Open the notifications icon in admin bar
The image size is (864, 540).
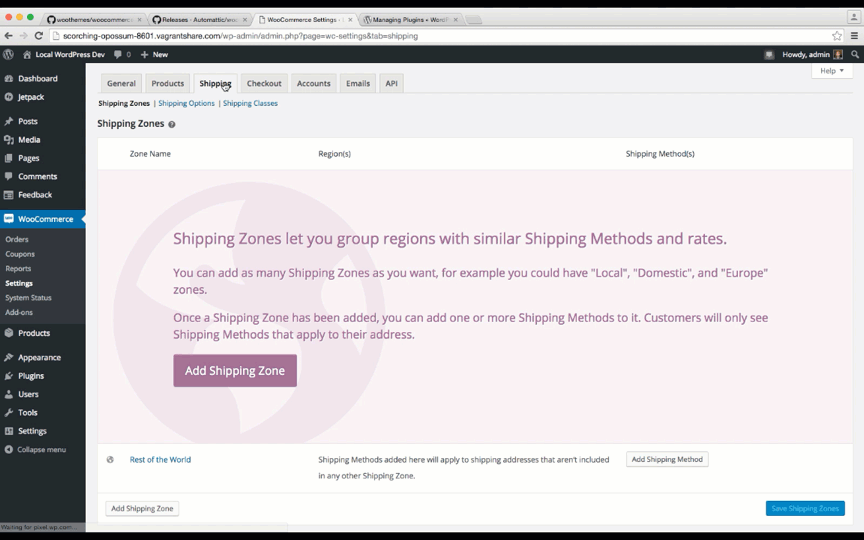tap(769, 55)
